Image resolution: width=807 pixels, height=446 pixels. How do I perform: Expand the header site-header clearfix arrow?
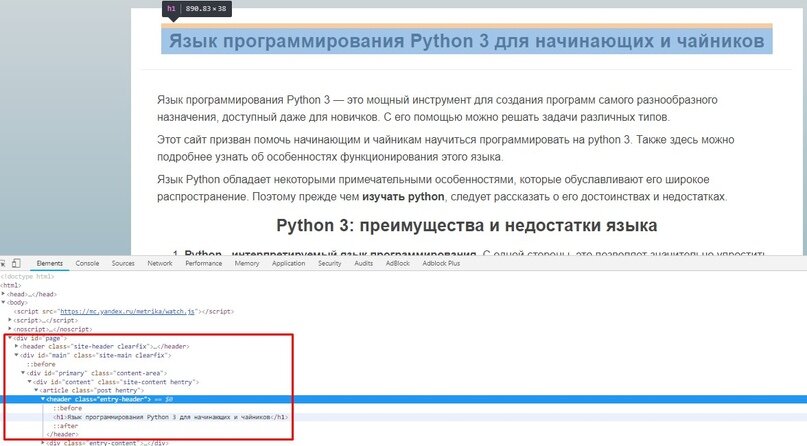coord(16,346)
